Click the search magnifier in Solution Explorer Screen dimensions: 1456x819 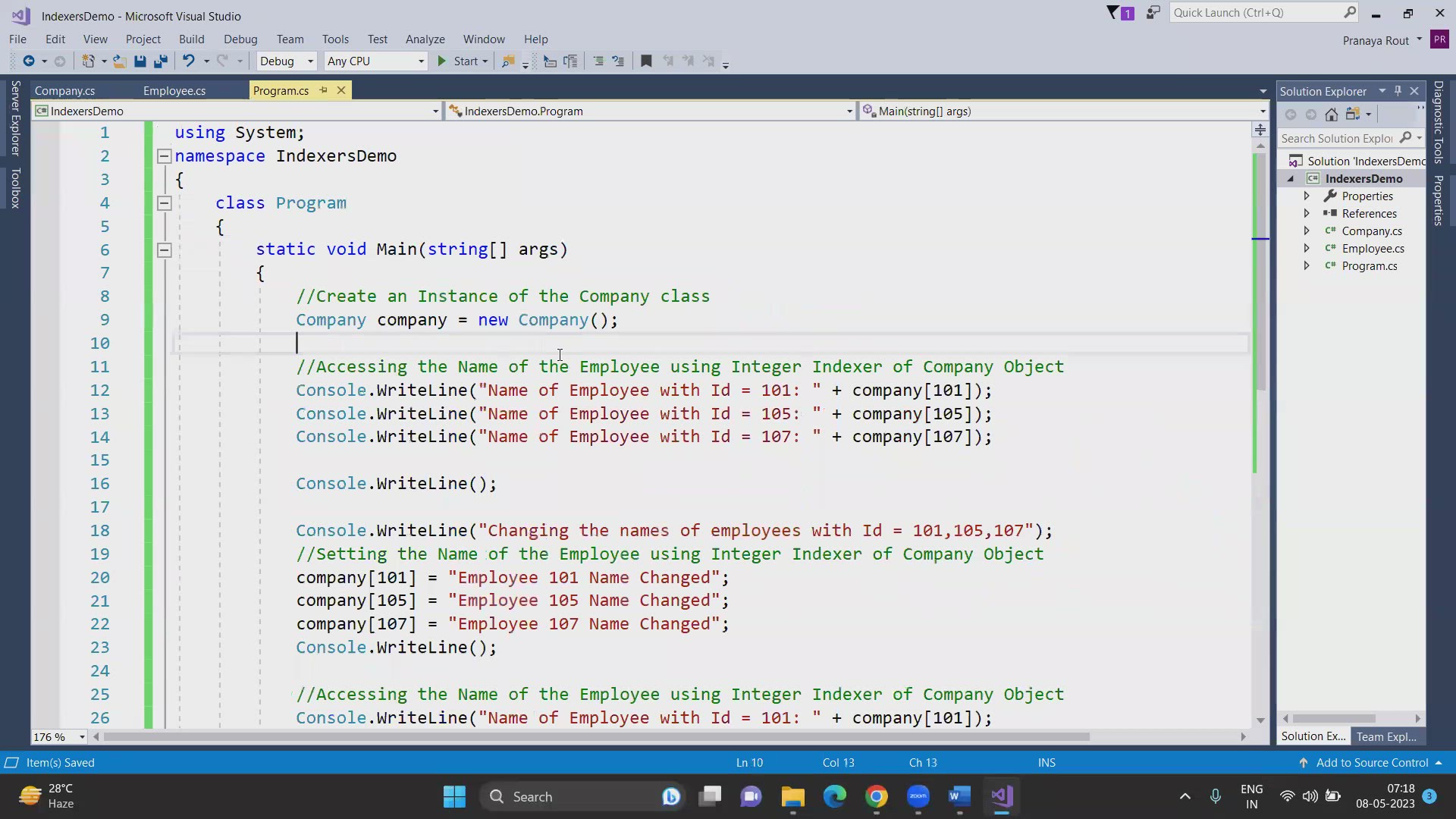tap(1405, 138)
